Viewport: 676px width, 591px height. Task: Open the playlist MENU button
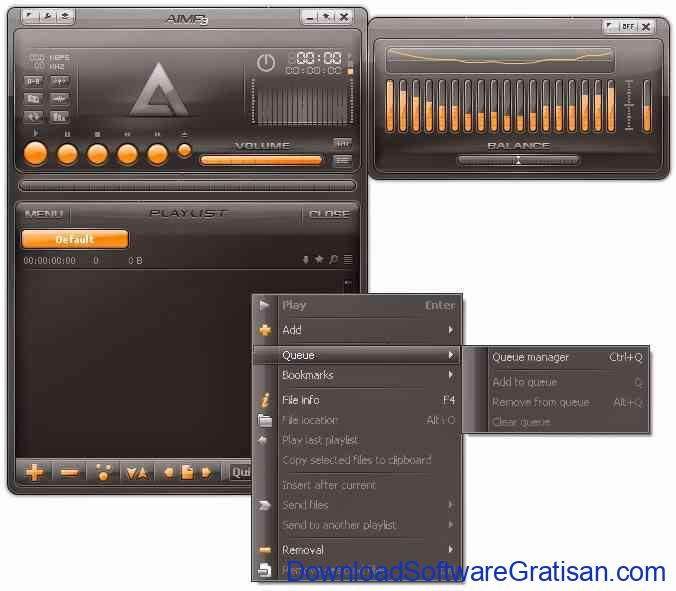point(44,213)
